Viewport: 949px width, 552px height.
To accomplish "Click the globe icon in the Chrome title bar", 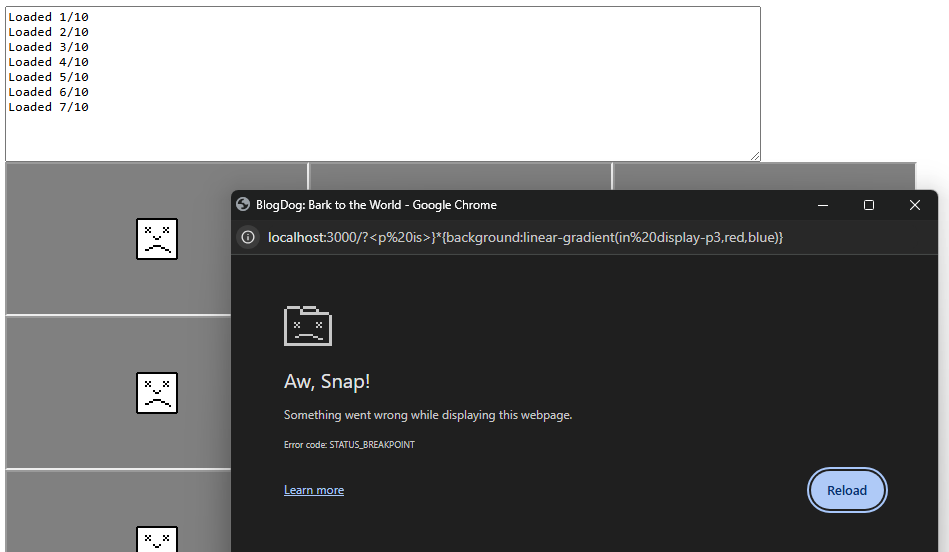I will pos(243,205).
